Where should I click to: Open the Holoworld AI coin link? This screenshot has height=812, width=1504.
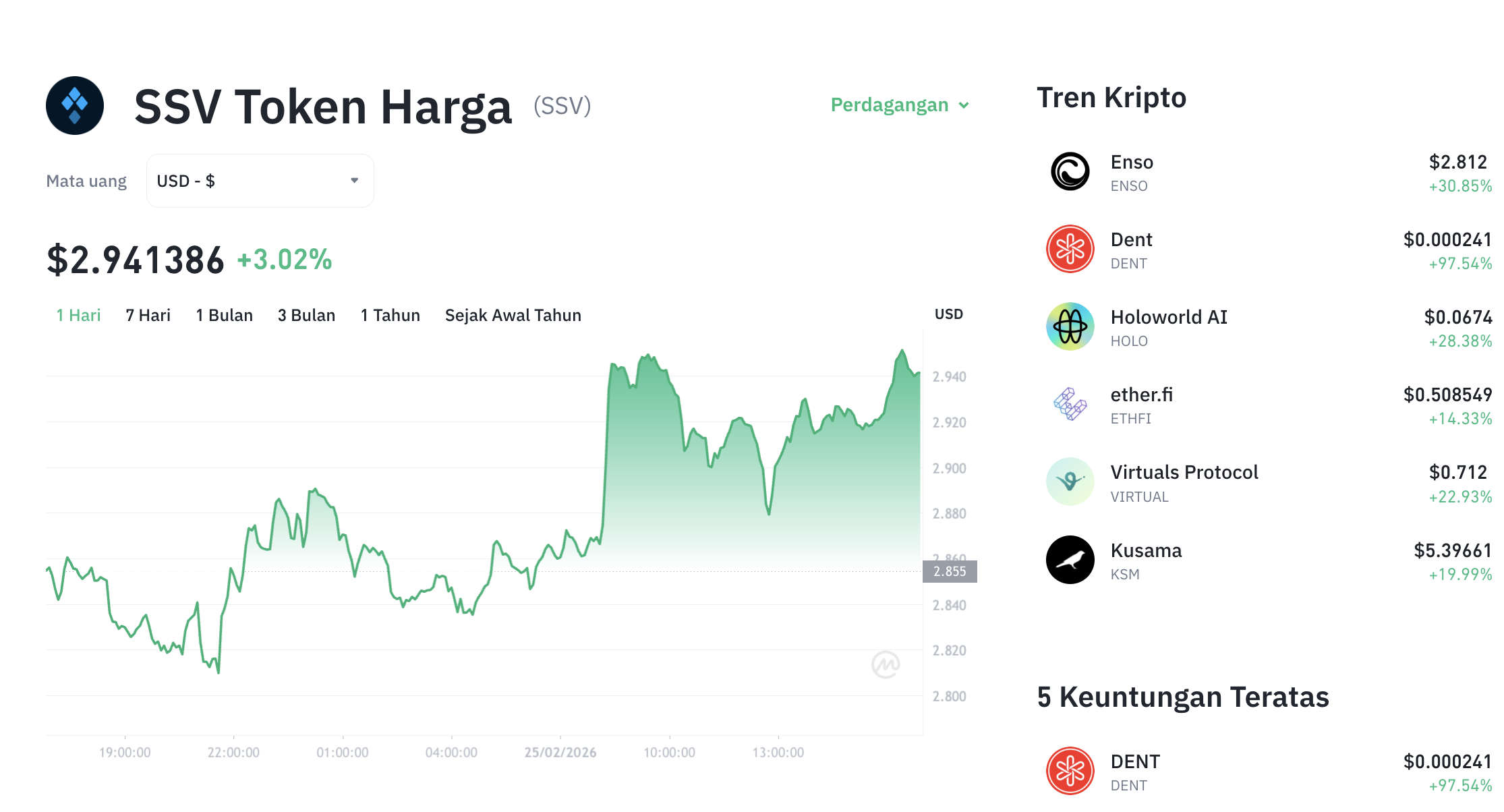pyautogui.click(x=1168, y=317)
